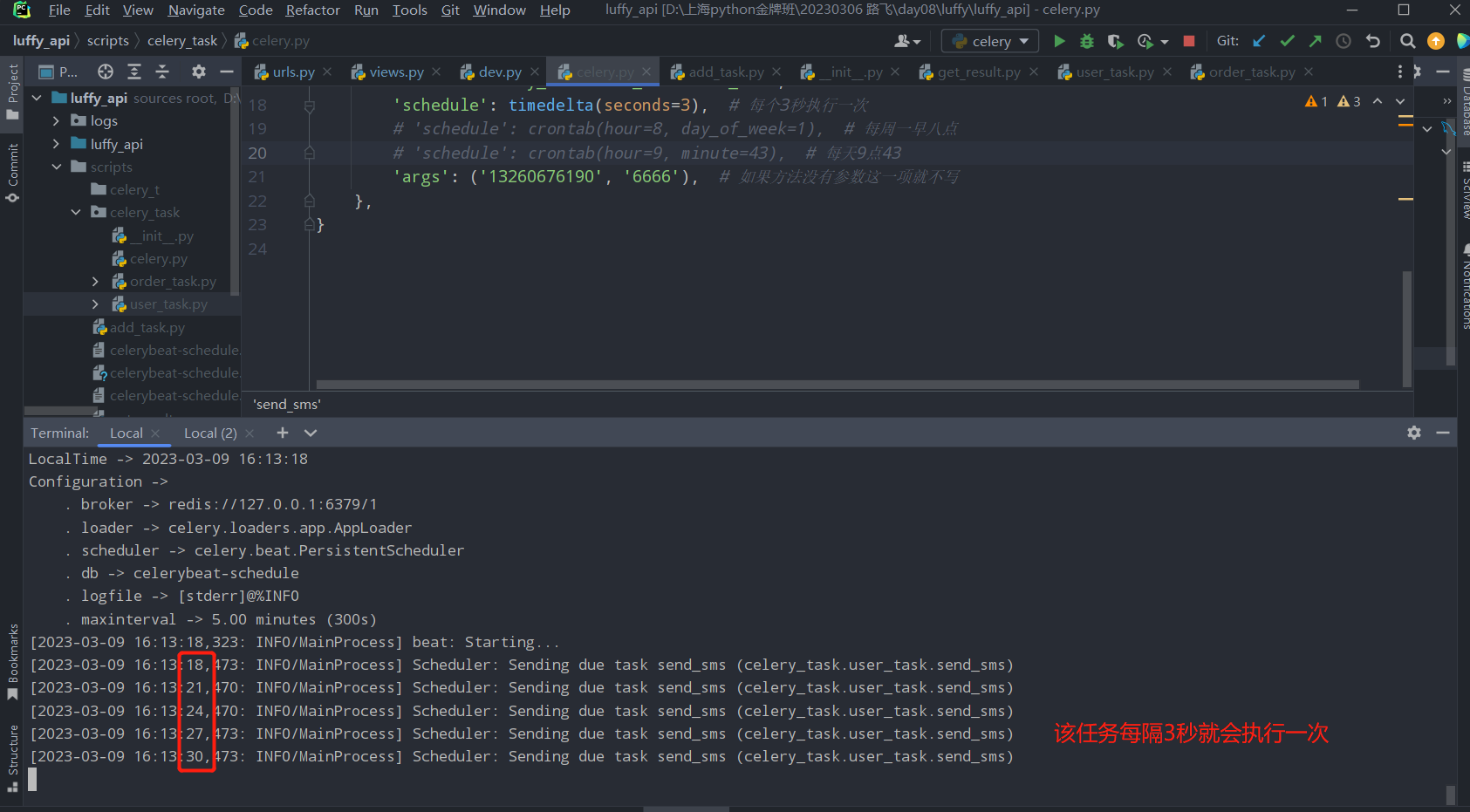This screenshot has width=1470, height=812.
Task: Update project from Git
Action: [x=1259, y=41]
